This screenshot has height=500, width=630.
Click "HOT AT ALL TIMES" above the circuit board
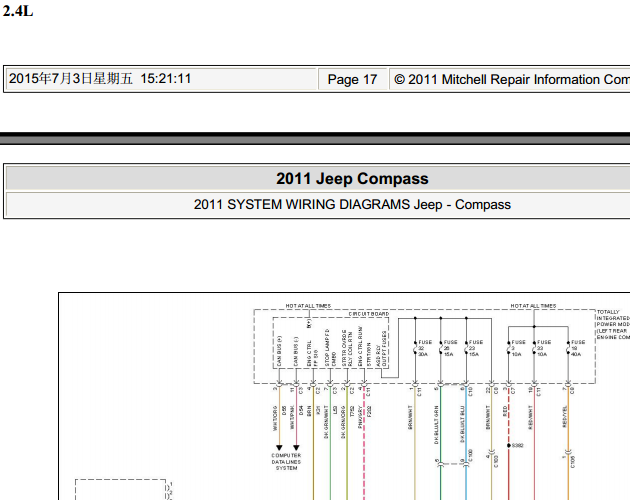(308, 306)
